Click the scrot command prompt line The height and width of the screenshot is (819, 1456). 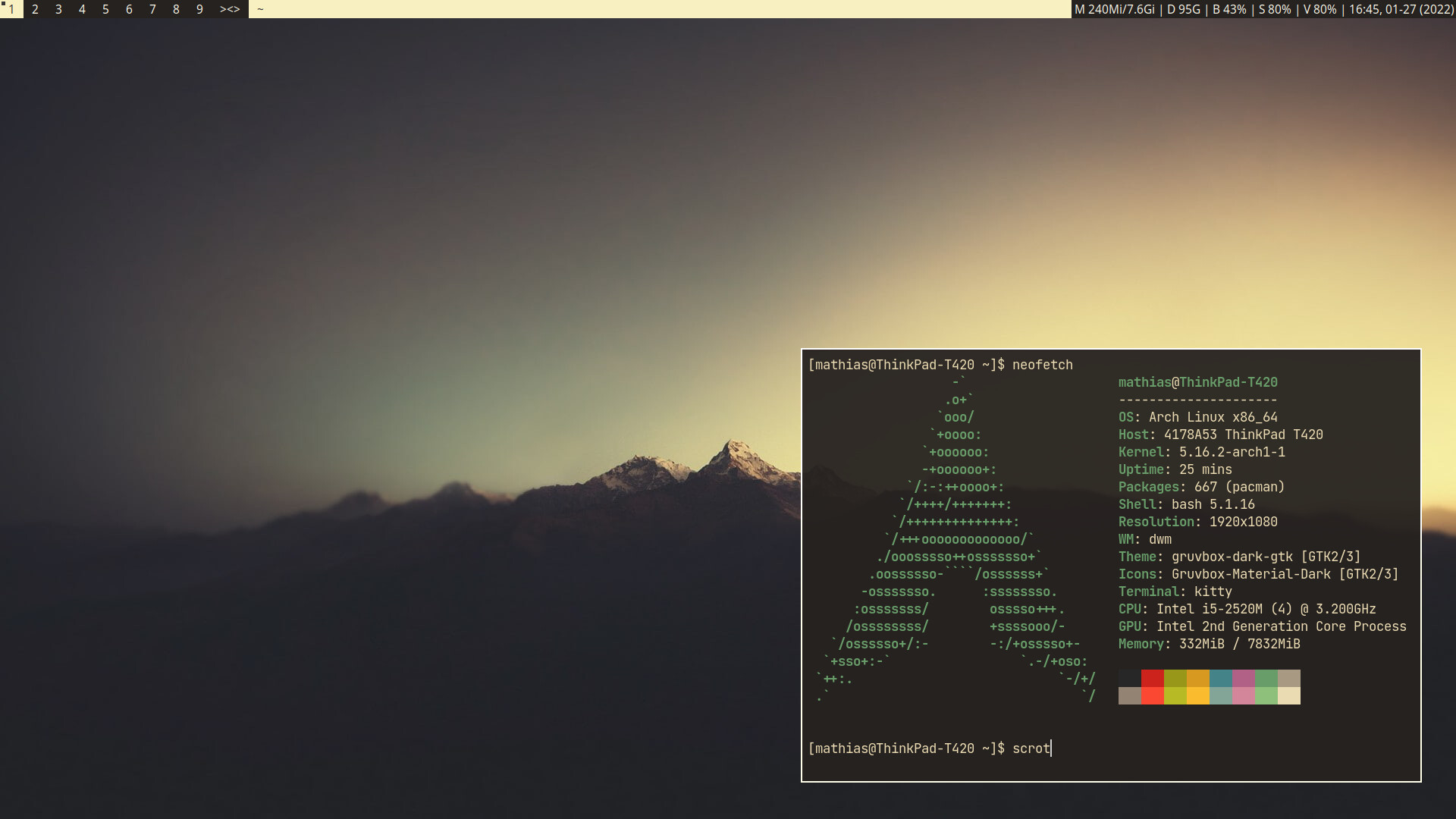pos(930,748)
